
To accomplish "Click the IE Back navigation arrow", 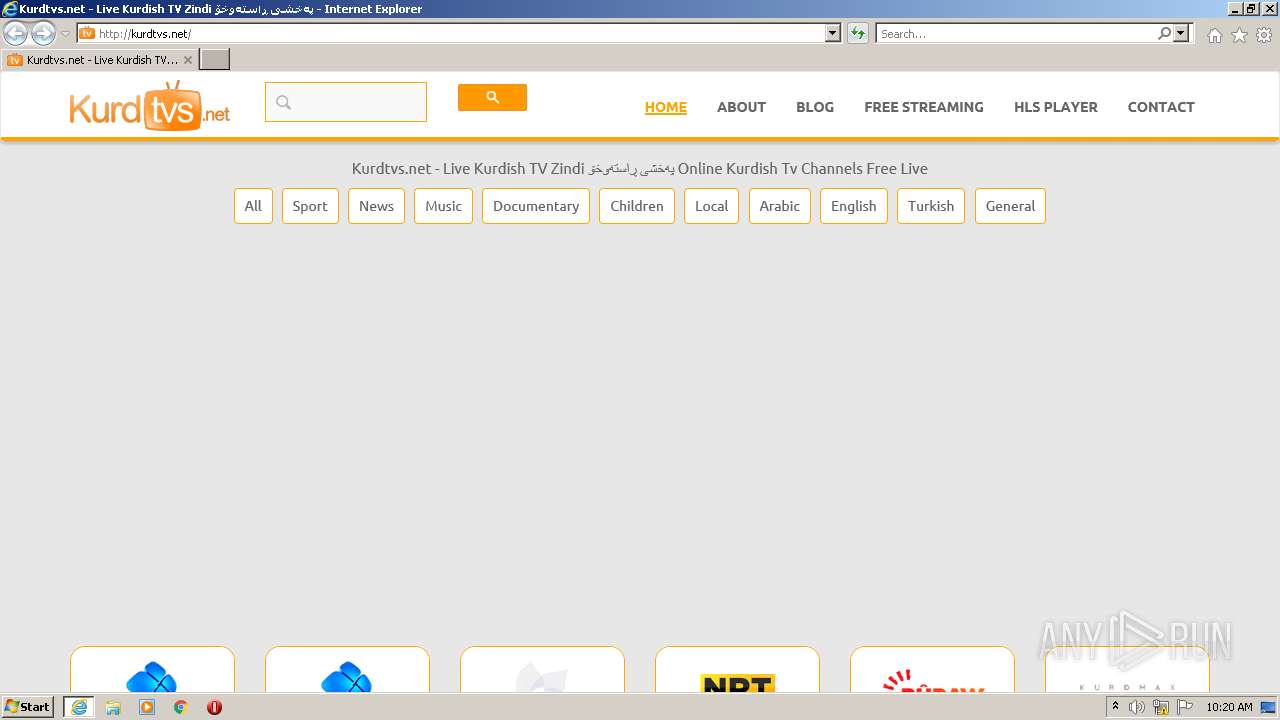I will tap(15, 34).
